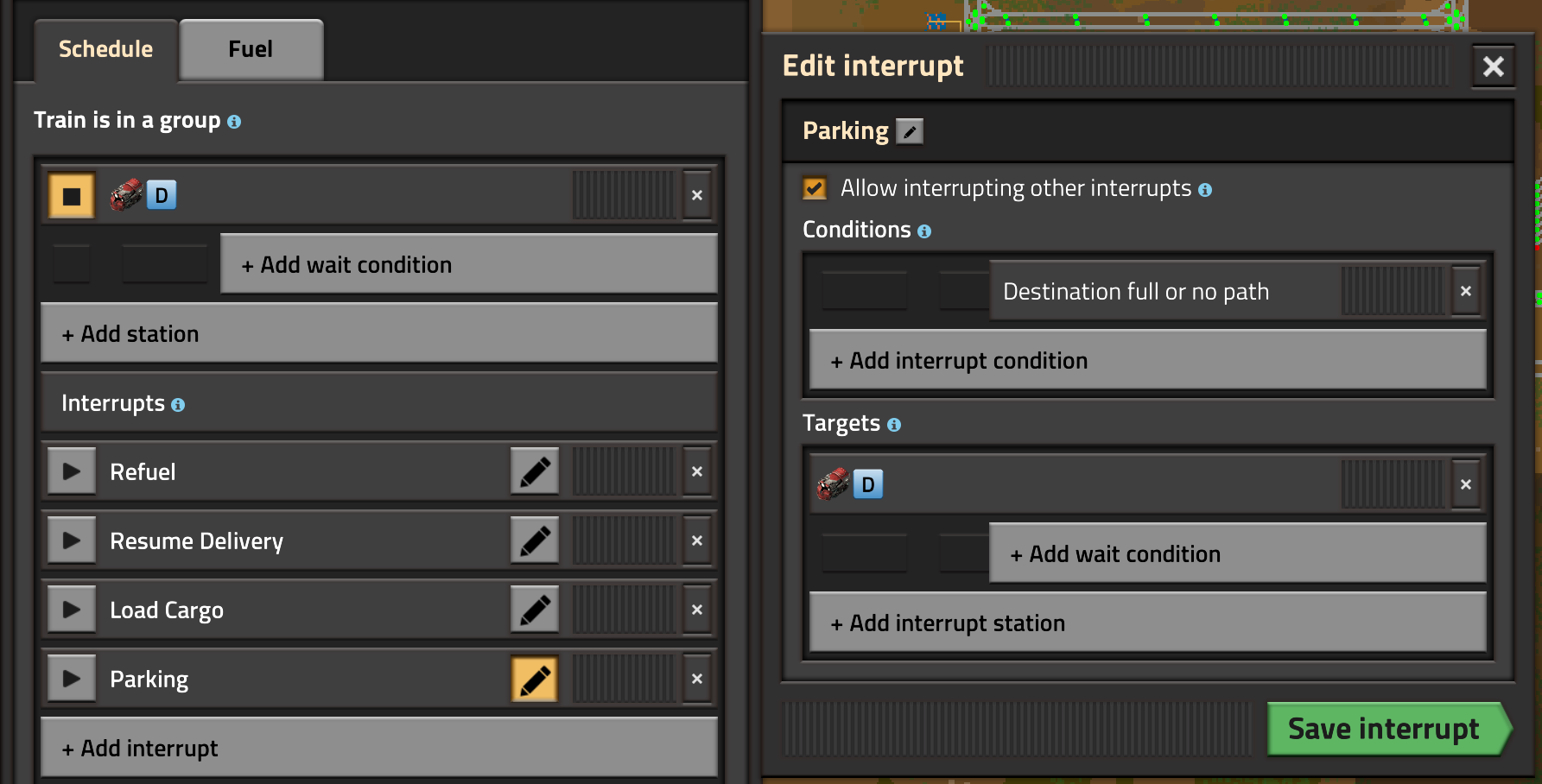This screenshot has height=784, width=1542.
Task: Open the Add station selector
Action: [378, 333]
